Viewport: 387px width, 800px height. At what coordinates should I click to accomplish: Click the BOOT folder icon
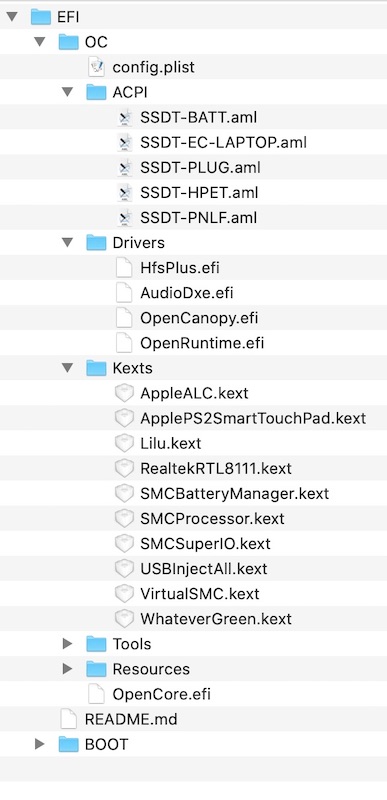[68, 744]
